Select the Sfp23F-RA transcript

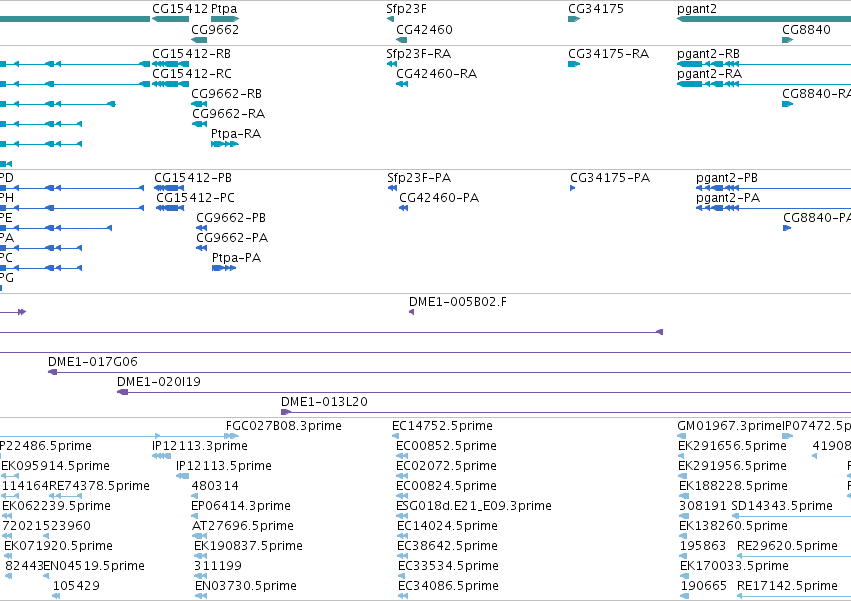[418, 54]
